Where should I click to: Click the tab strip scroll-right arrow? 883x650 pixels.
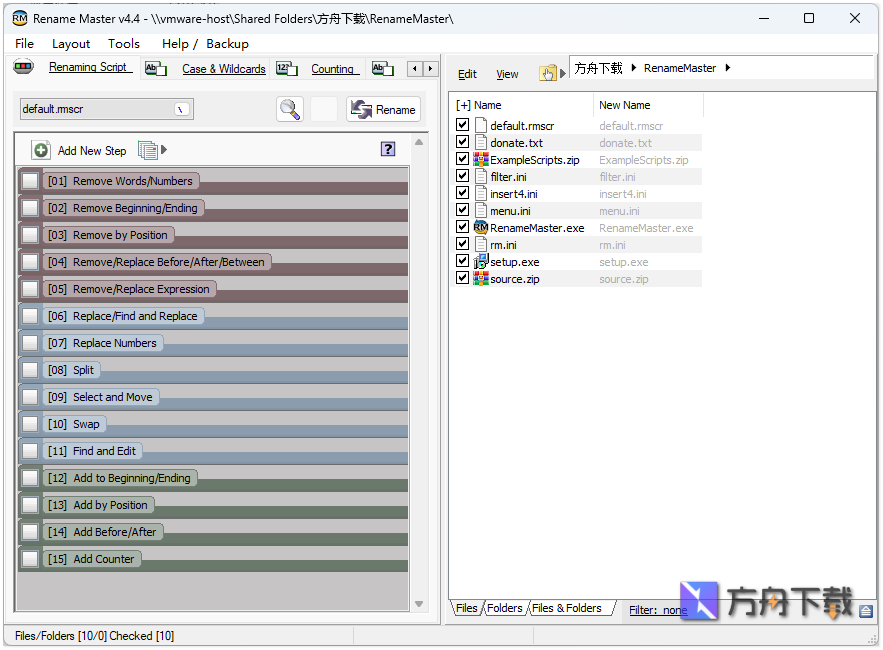click(x=431, y=69)
